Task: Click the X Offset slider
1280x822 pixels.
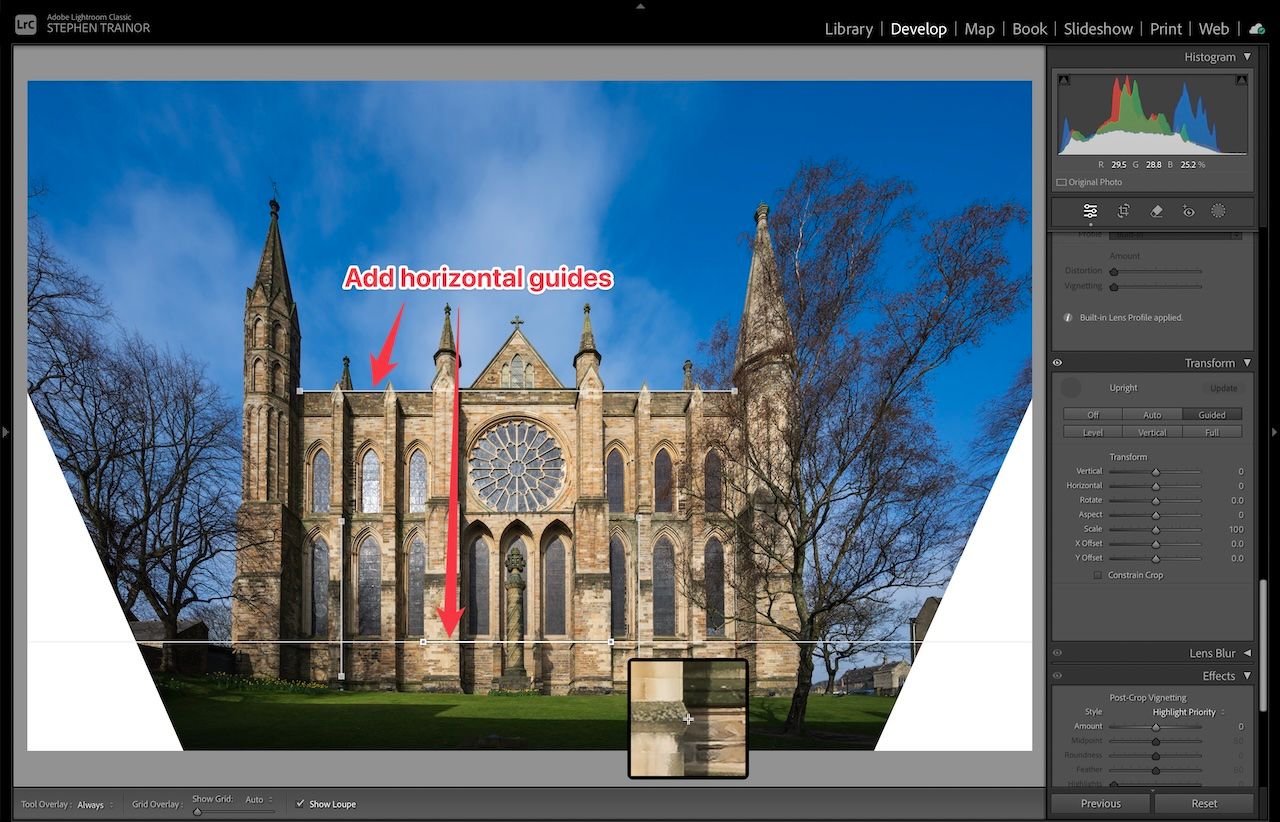Action: pos(1156,544)
